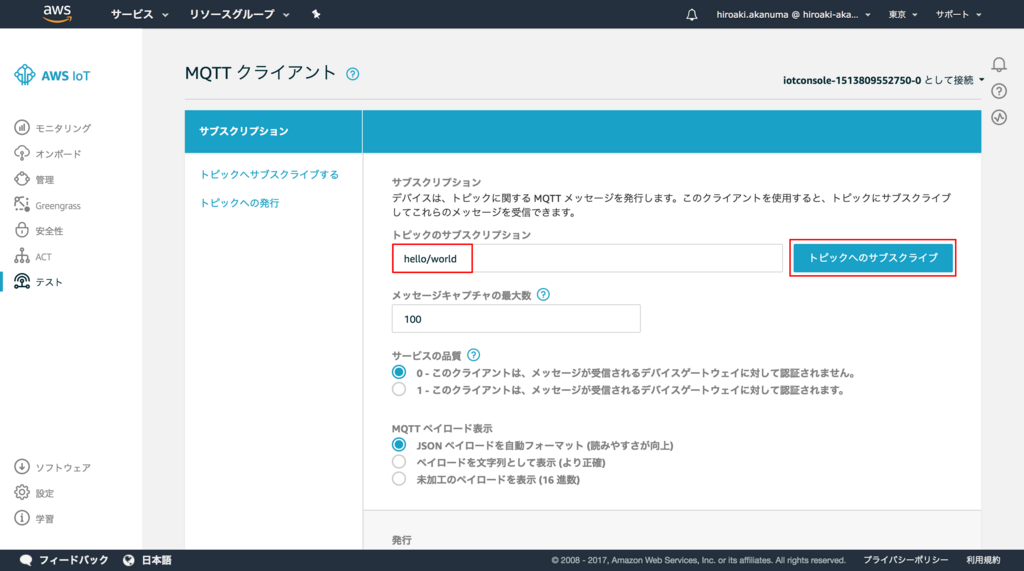Go to the オンボード menu item
Image resolution: width=1024 pixels, height=571 pixels.
[58, 154]
